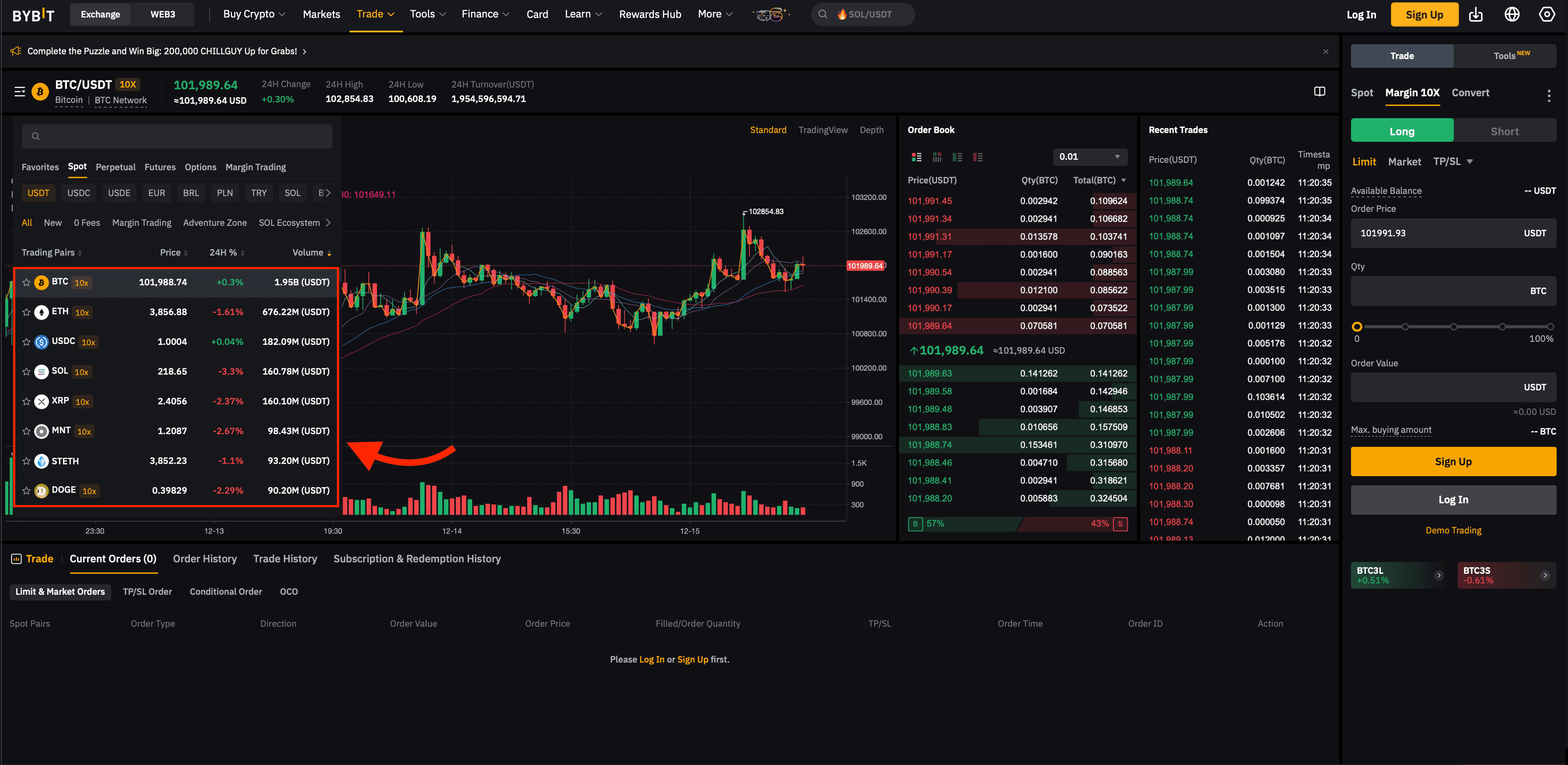Switch order direction to Short

tap(1504, 131)
